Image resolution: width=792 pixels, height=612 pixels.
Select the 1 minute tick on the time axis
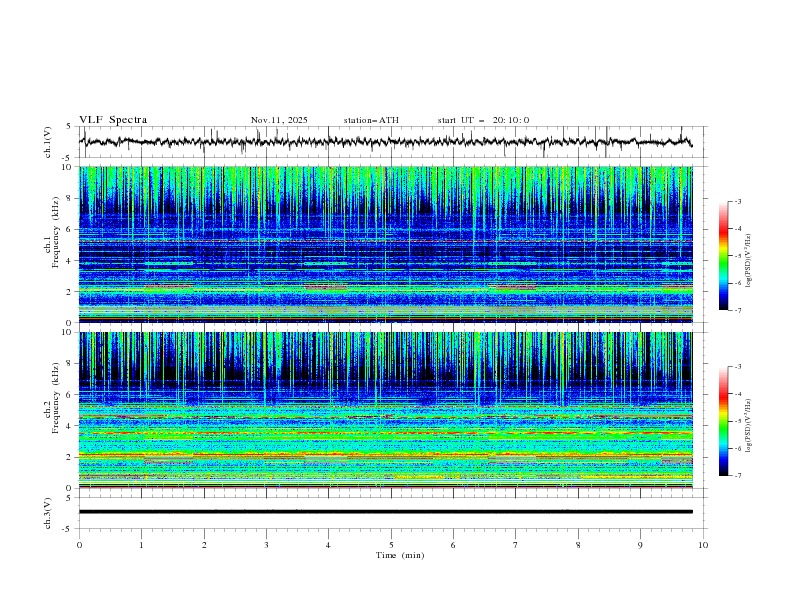pyautogui.click(x=142, y=545)
